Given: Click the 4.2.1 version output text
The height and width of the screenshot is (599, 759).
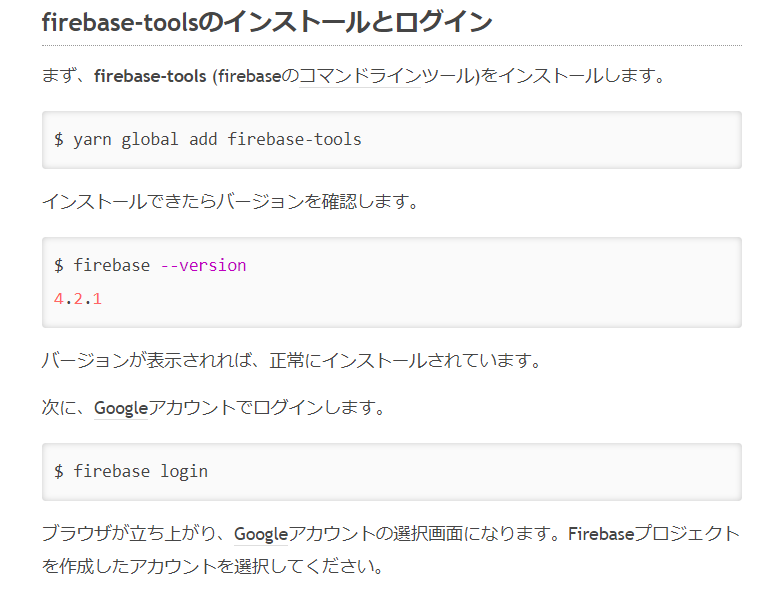Looking at the screenshot, I should 78,299.
